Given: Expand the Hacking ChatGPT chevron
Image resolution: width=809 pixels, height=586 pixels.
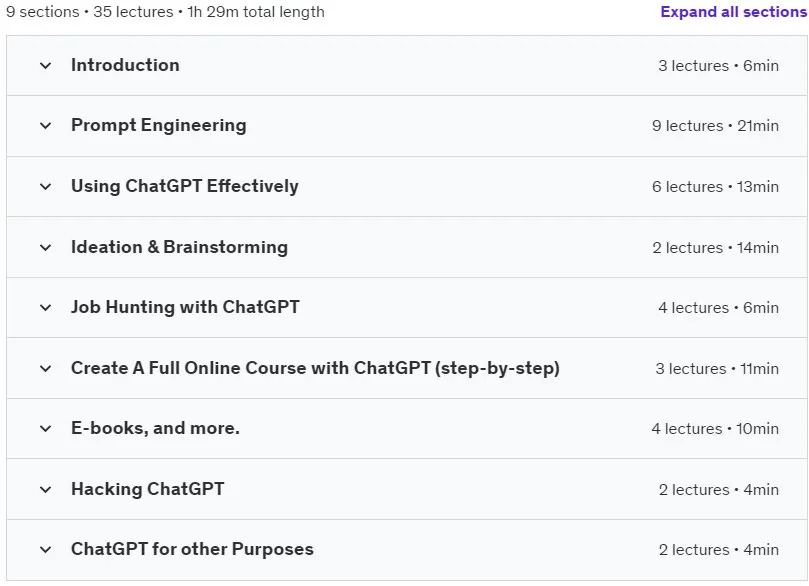Looking at the screenshot, I should click(45, 489).
